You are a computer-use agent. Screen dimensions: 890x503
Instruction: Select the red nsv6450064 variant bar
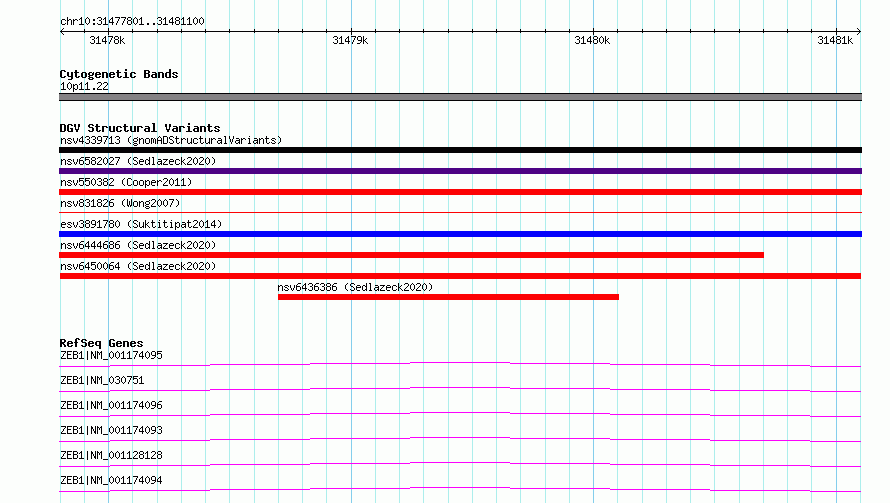click(460, 276)
